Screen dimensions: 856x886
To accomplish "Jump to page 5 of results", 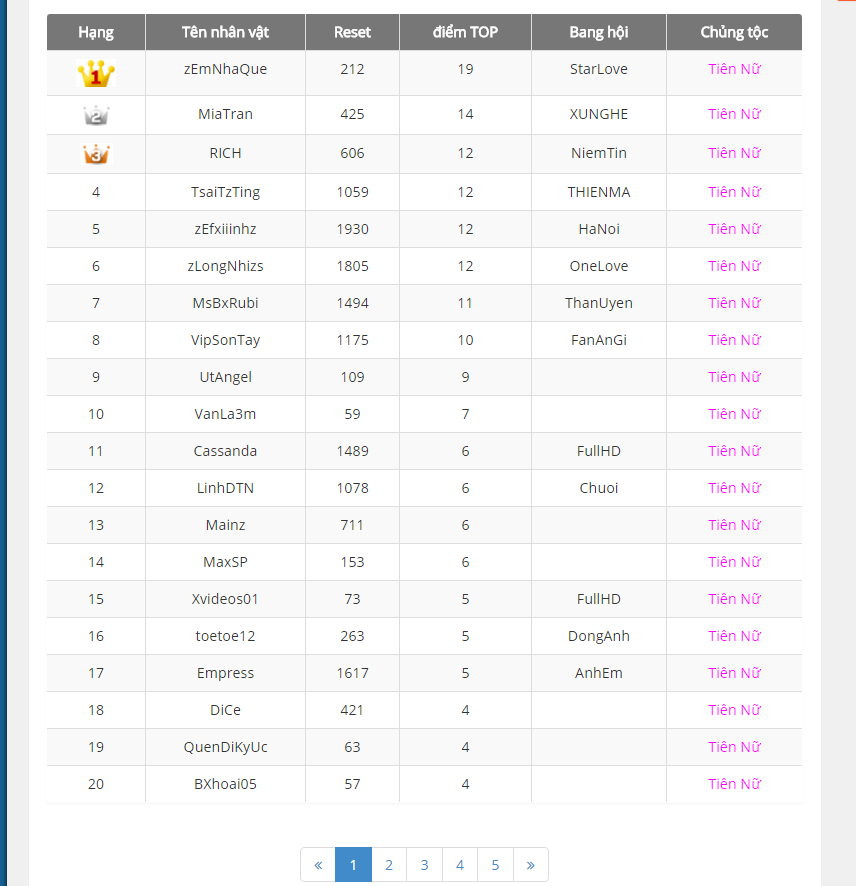I will tap(496, 865).
